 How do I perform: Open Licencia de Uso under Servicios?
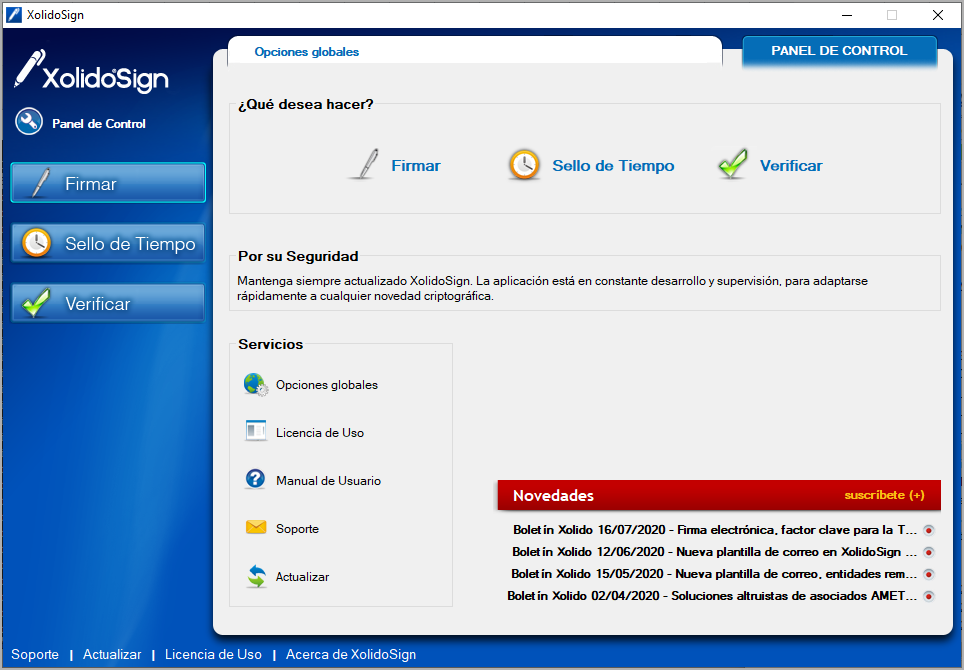point(320,433)
